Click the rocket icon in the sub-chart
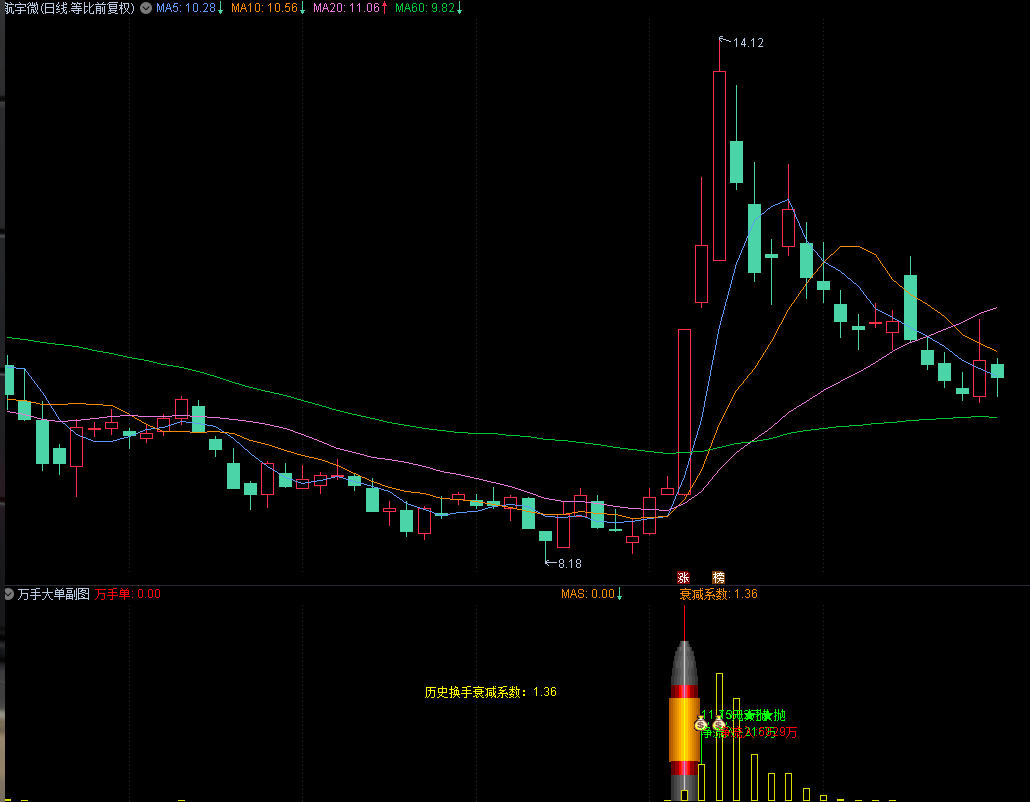The image size is (1030, 802). pos(684,715)
